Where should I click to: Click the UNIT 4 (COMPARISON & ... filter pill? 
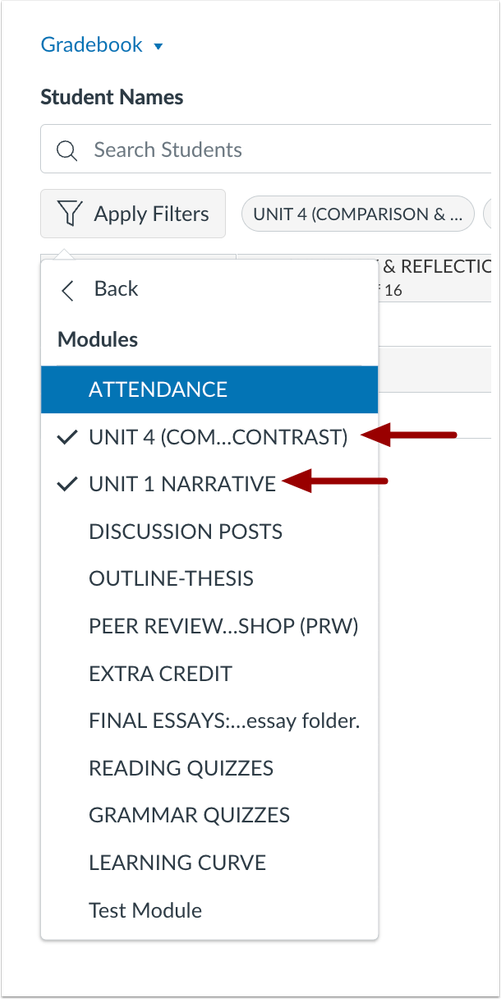click(358, 214)
